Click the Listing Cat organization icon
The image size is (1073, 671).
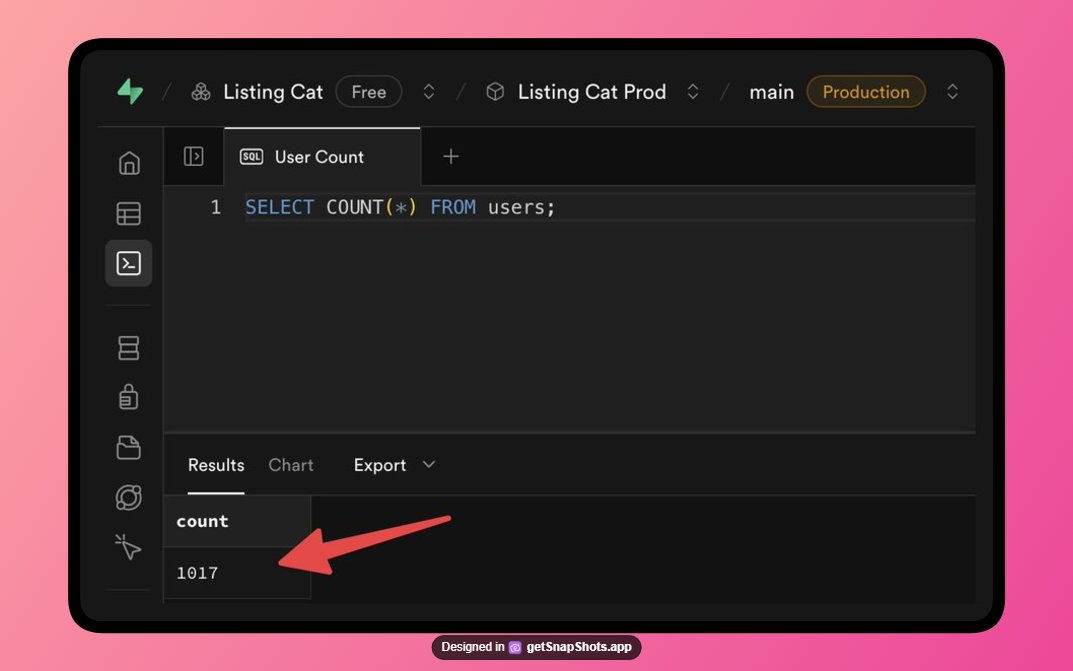[201, 92]
